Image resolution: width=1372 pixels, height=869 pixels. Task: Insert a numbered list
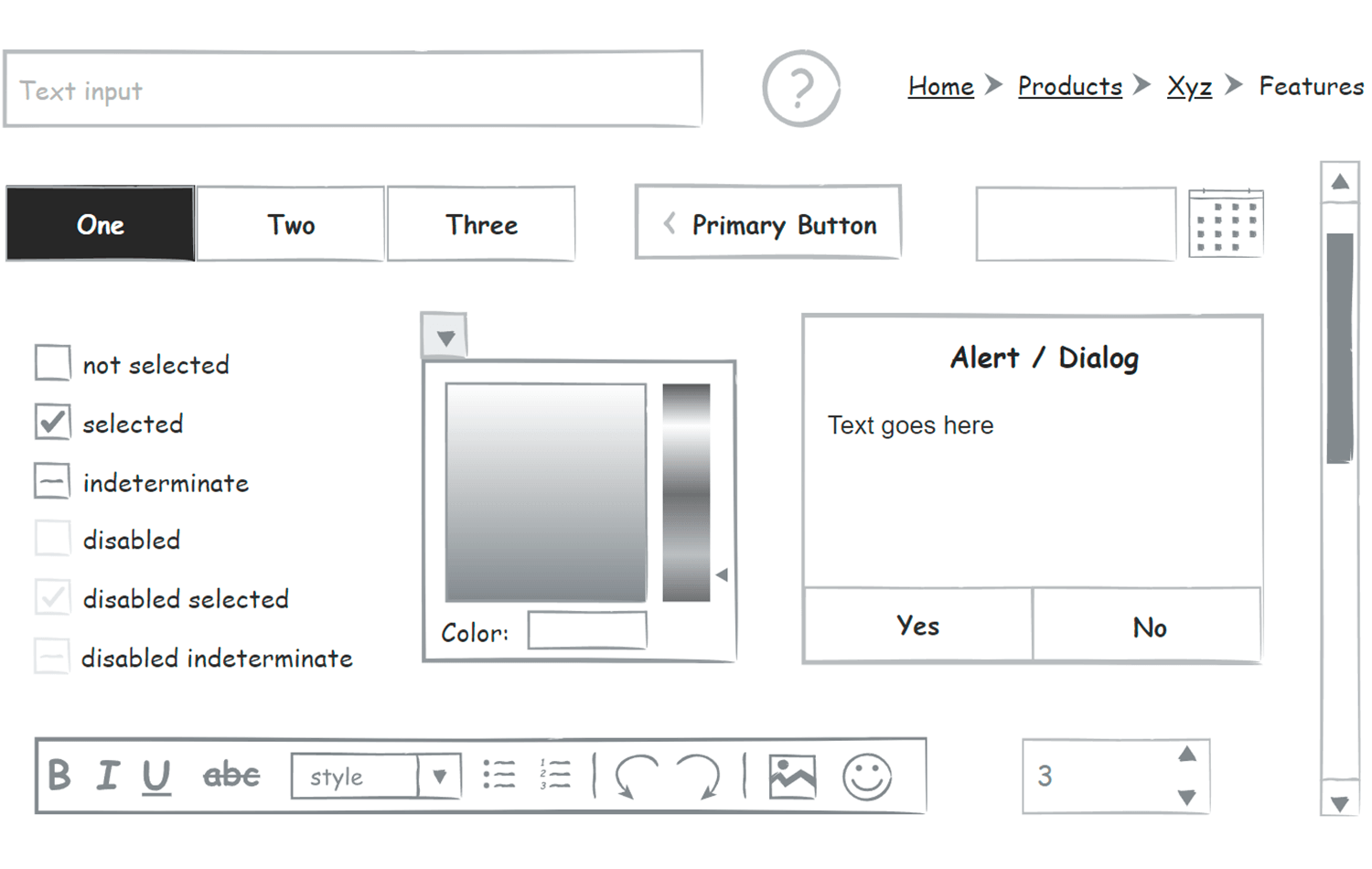coord(555,775)
